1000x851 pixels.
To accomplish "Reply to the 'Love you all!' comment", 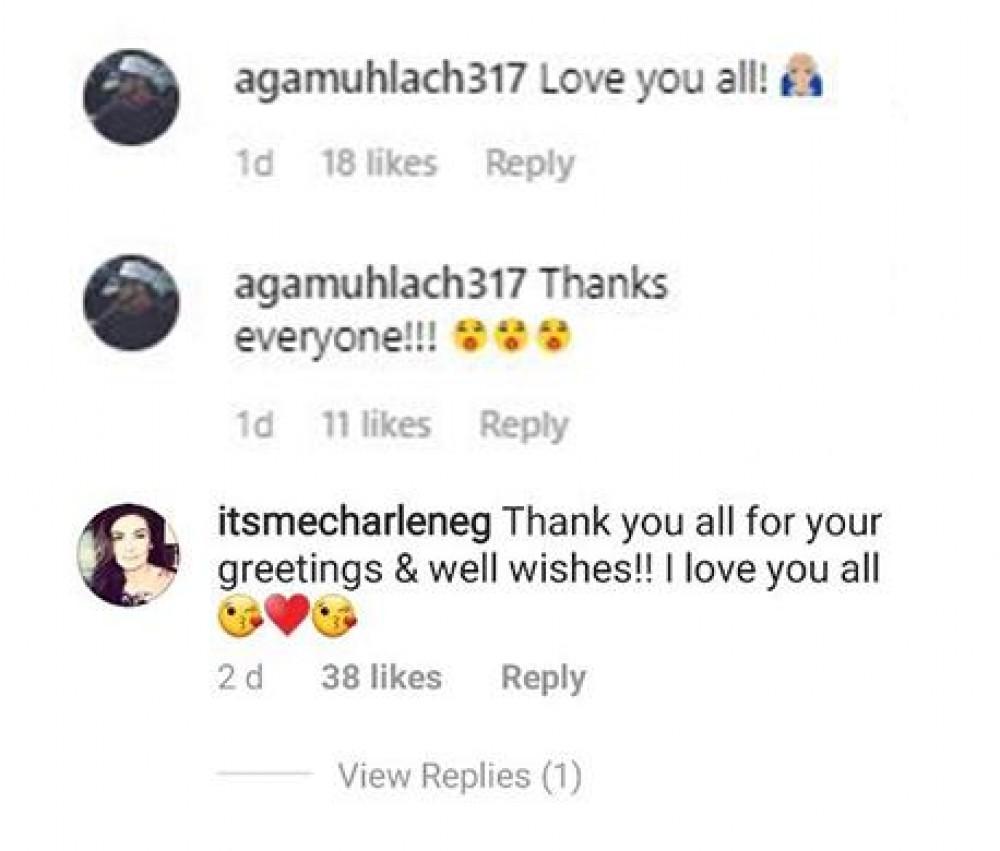I will tap(530, 163).
